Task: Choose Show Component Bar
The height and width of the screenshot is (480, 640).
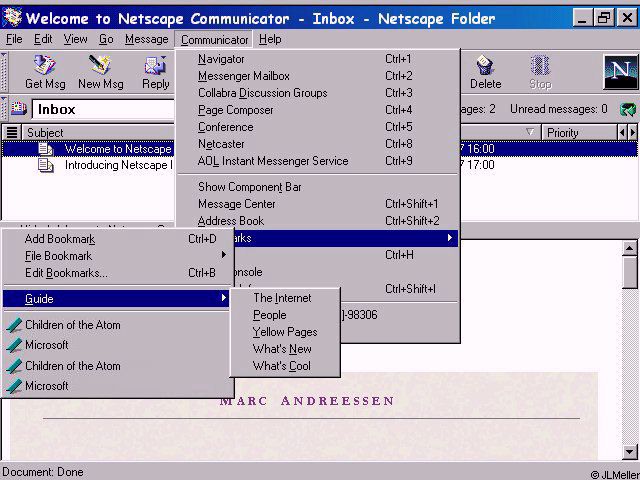Action: pyautogui.click(x=318, y=187)
